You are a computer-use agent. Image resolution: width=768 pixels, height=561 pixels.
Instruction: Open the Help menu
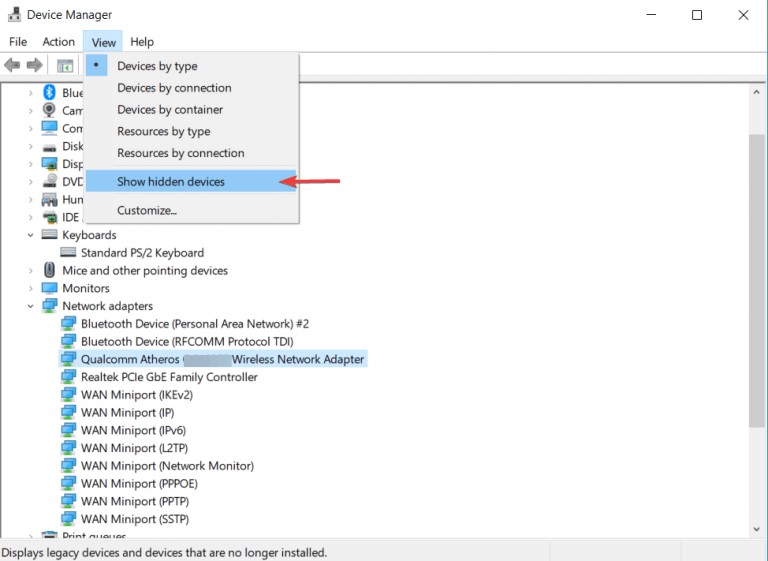(142, 41)
